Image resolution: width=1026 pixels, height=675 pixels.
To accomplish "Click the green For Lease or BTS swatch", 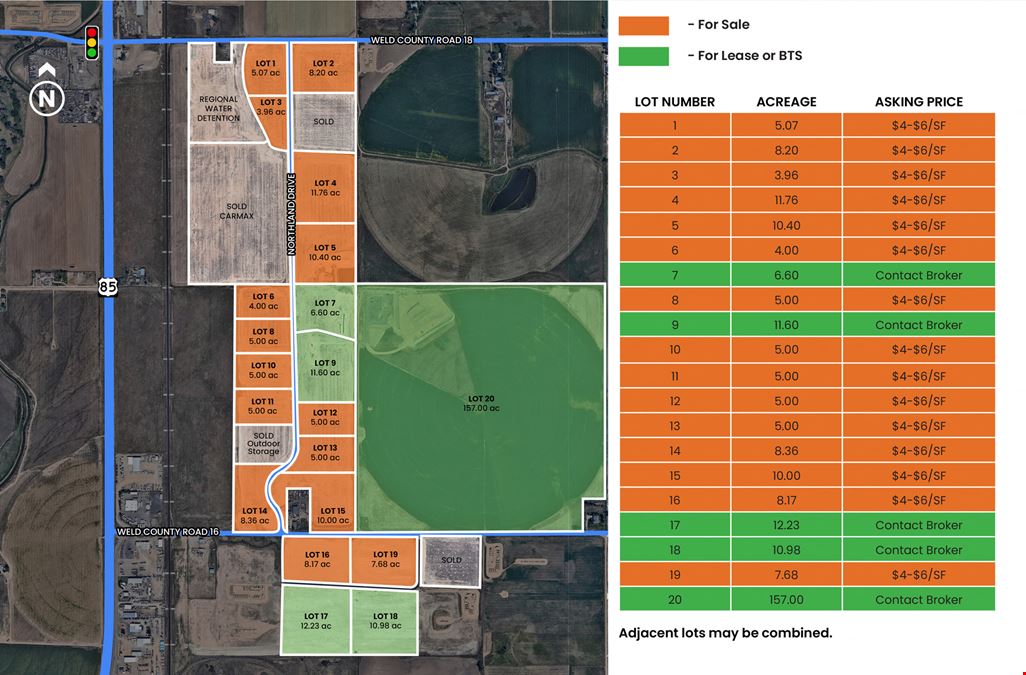I will pyautogui.click(x=644, y=56).
